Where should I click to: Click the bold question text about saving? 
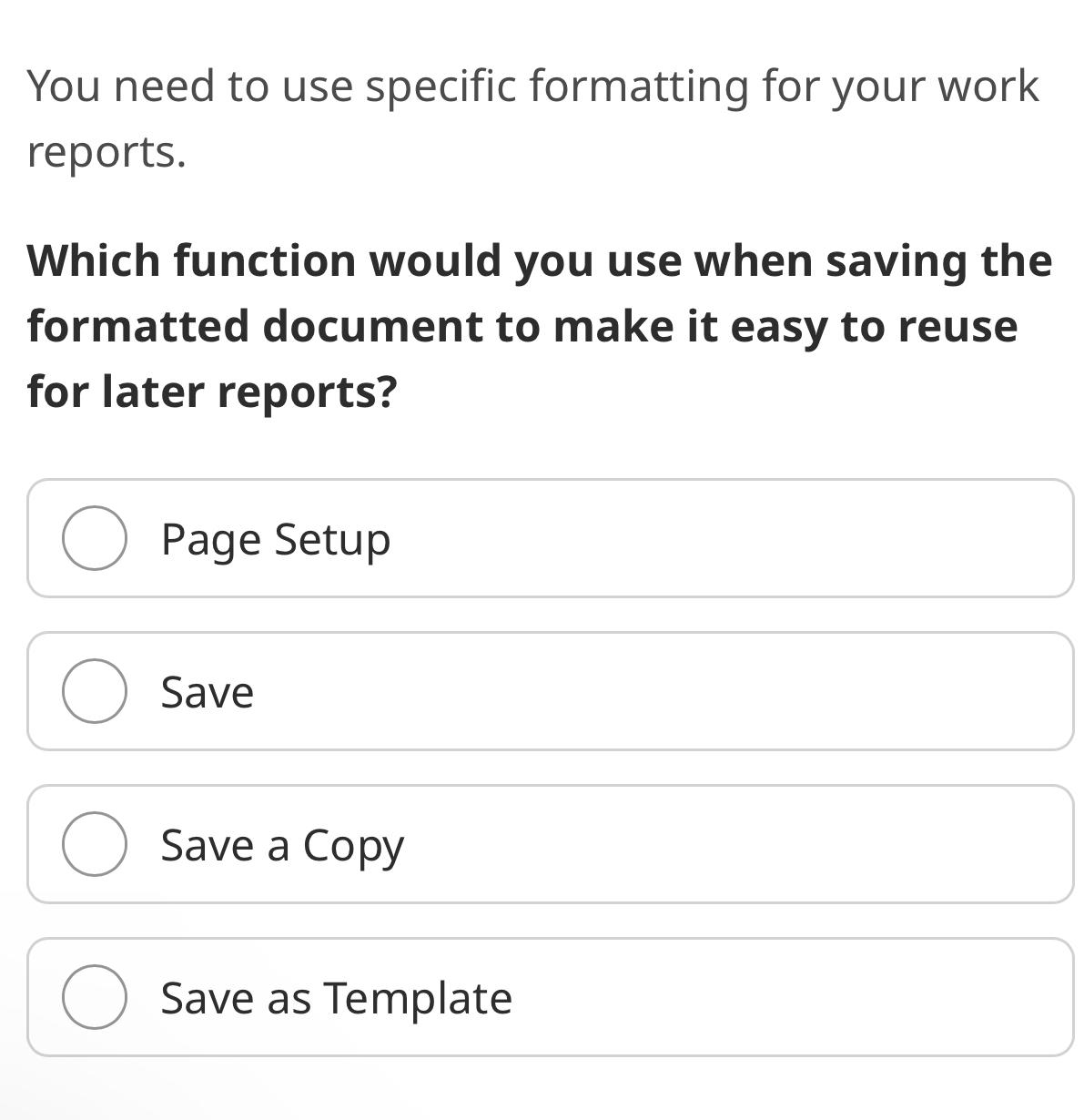click(x=540, y=326)
